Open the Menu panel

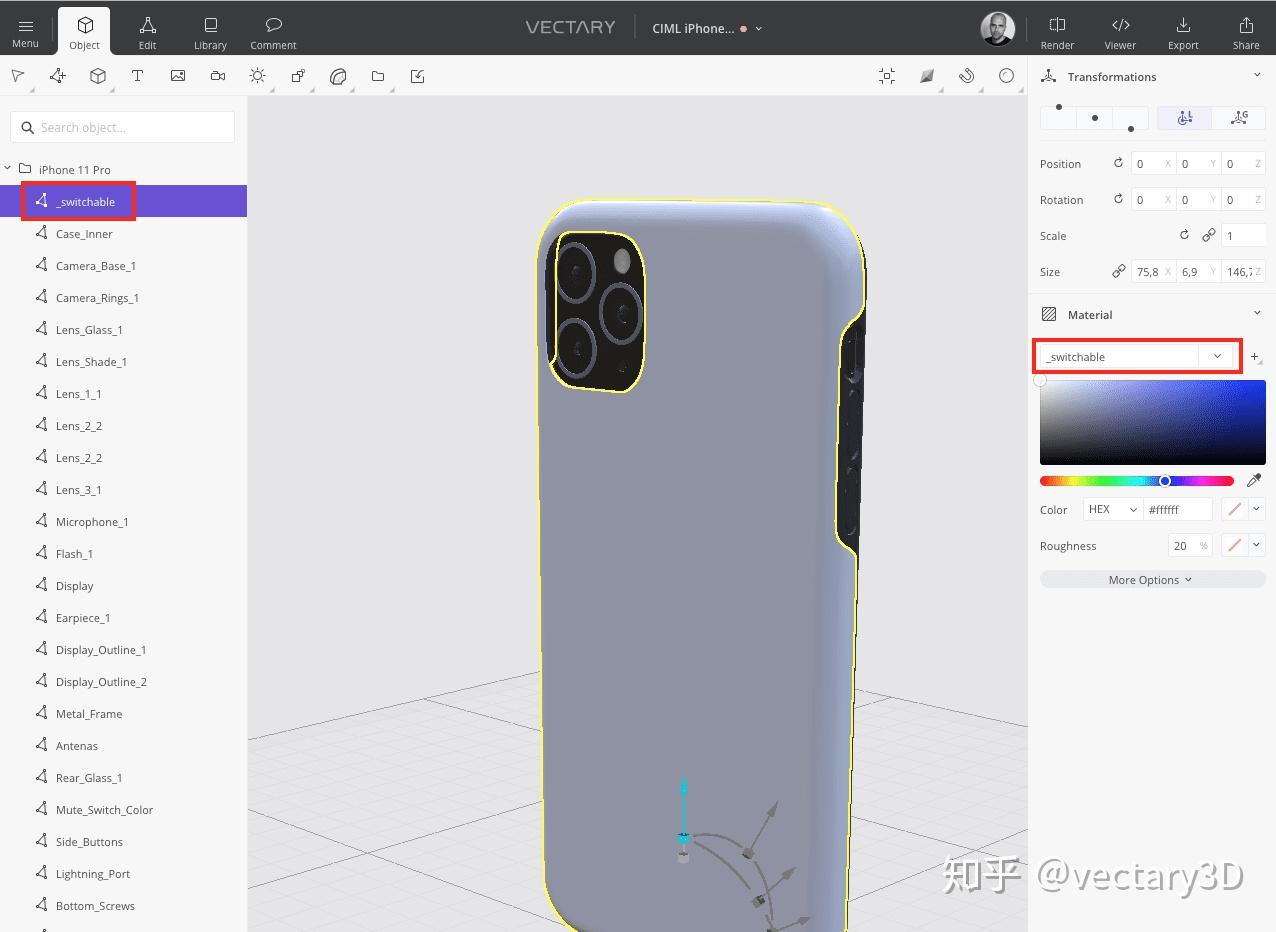point(25,29)
